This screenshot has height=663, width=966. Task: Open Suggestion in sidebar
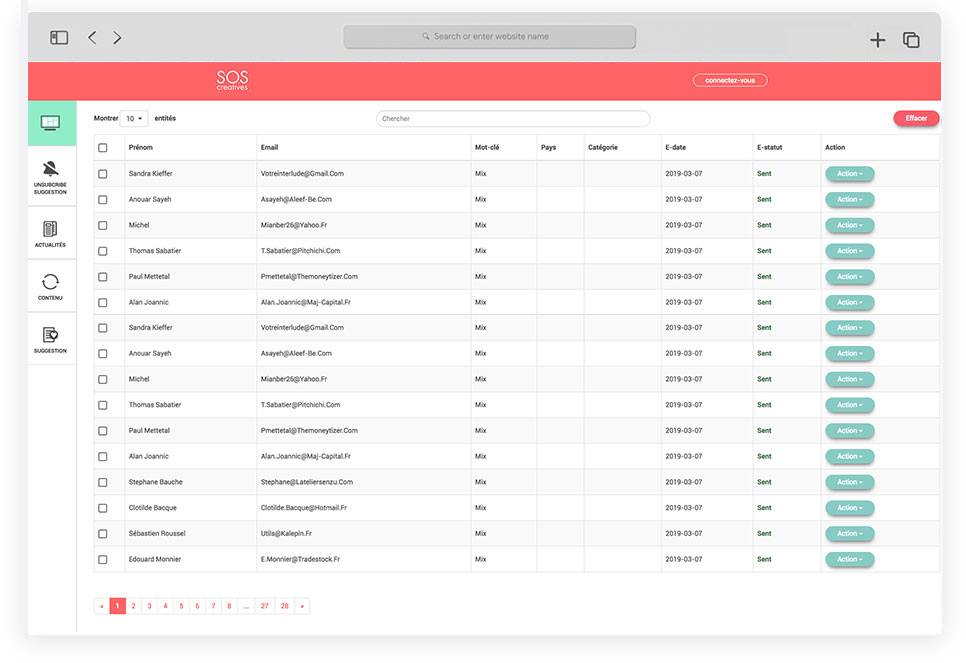[x=51, y=340]
